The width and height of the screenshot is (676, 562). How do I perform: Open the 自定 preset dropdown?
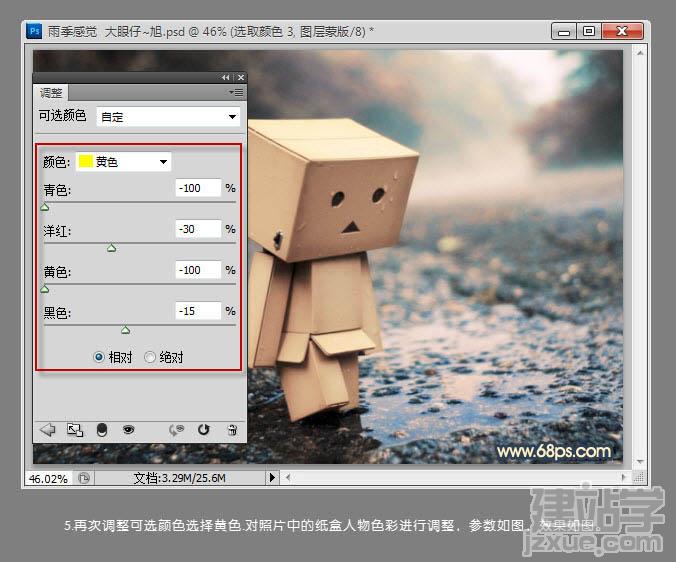click(168, 117)
